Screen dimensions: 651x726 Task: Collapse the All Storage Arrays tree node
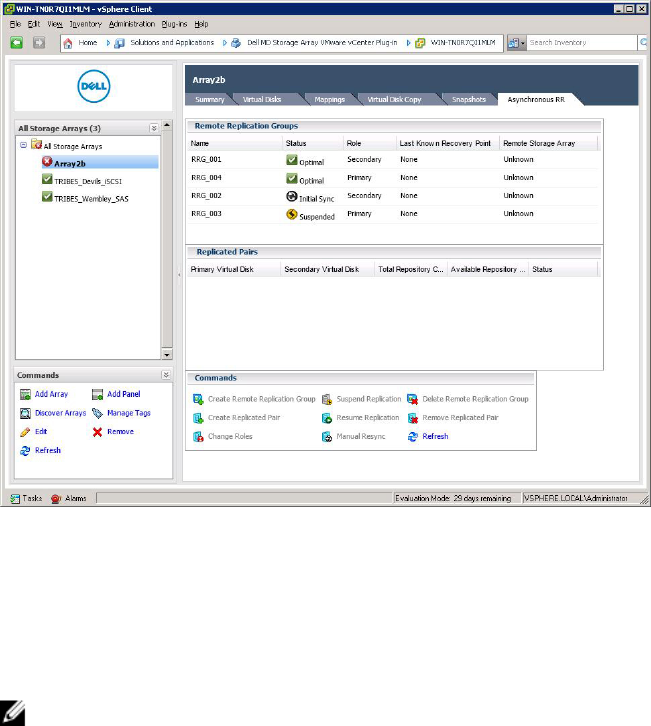pos(23,146)
